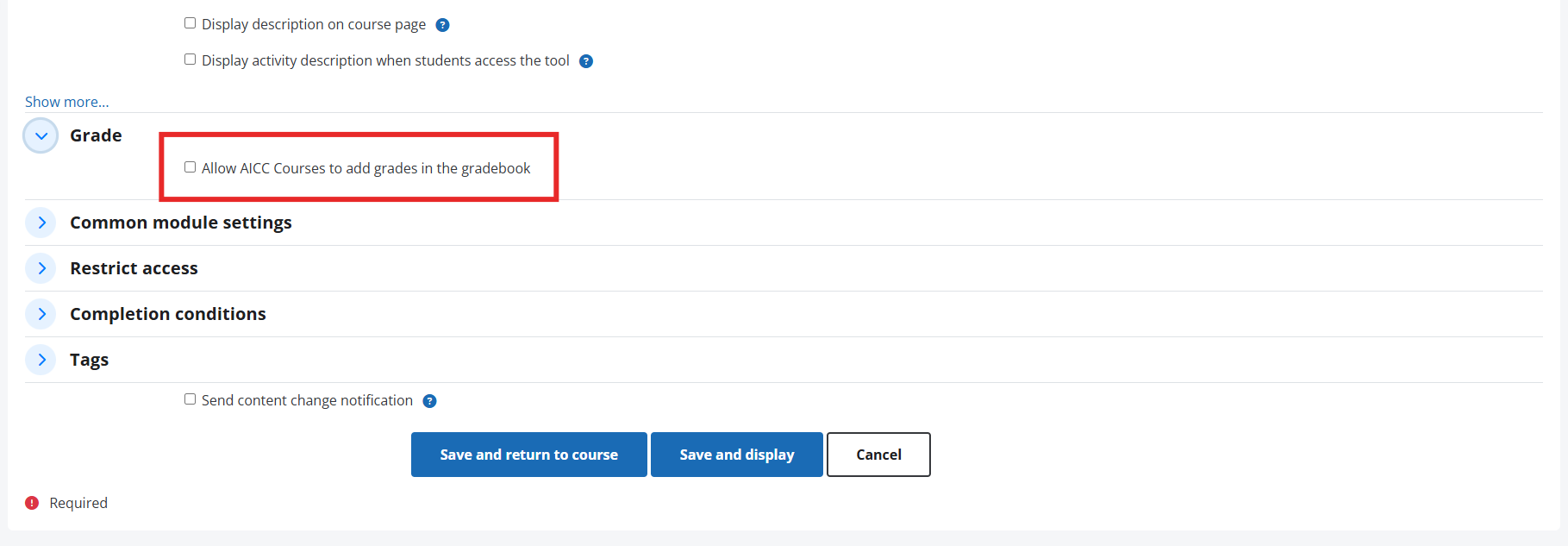Click the Grade section heading text
1568x546 pixels.
click(x=96, y=135)
